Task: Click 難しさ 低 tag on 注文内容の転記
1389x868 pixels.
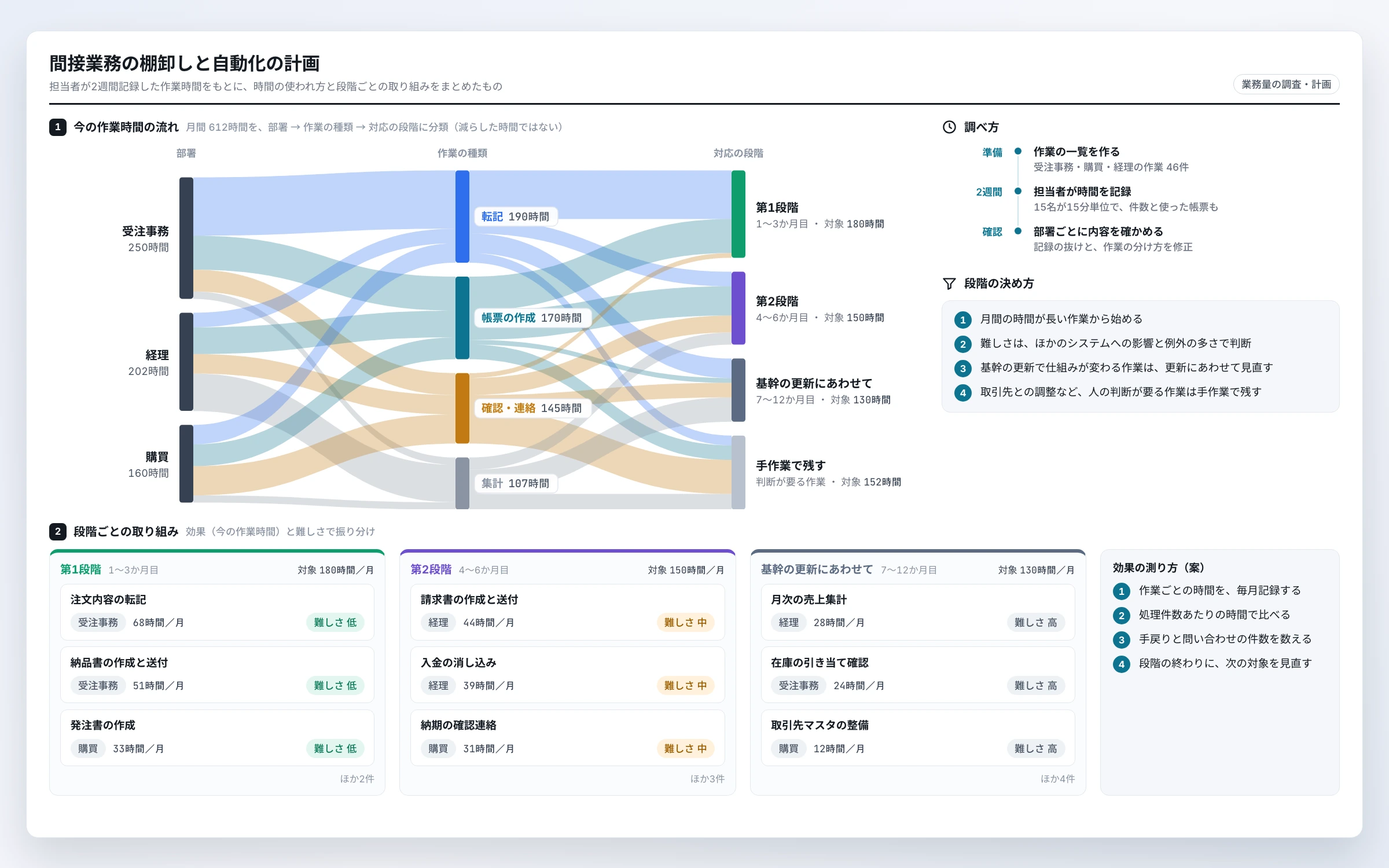Action: pyautogui.click(x=335, y=623)
